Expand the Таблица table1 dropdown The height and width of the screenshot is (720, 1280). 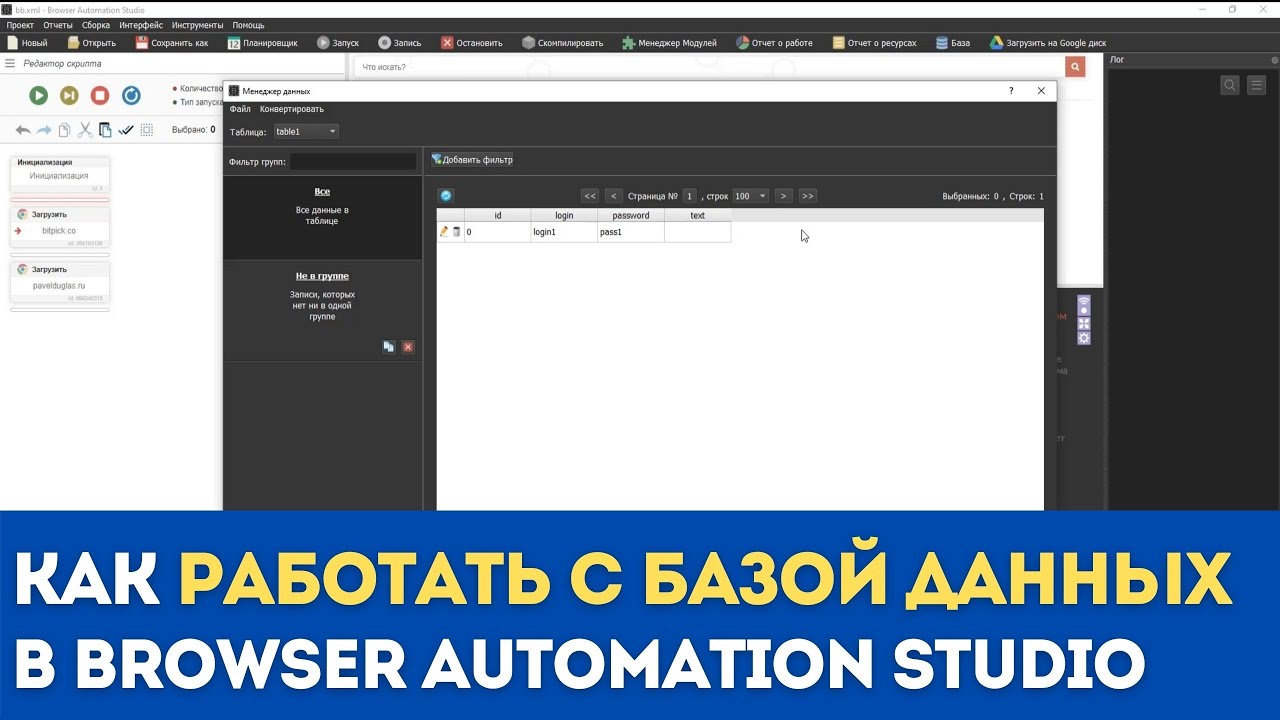(306, 131)
